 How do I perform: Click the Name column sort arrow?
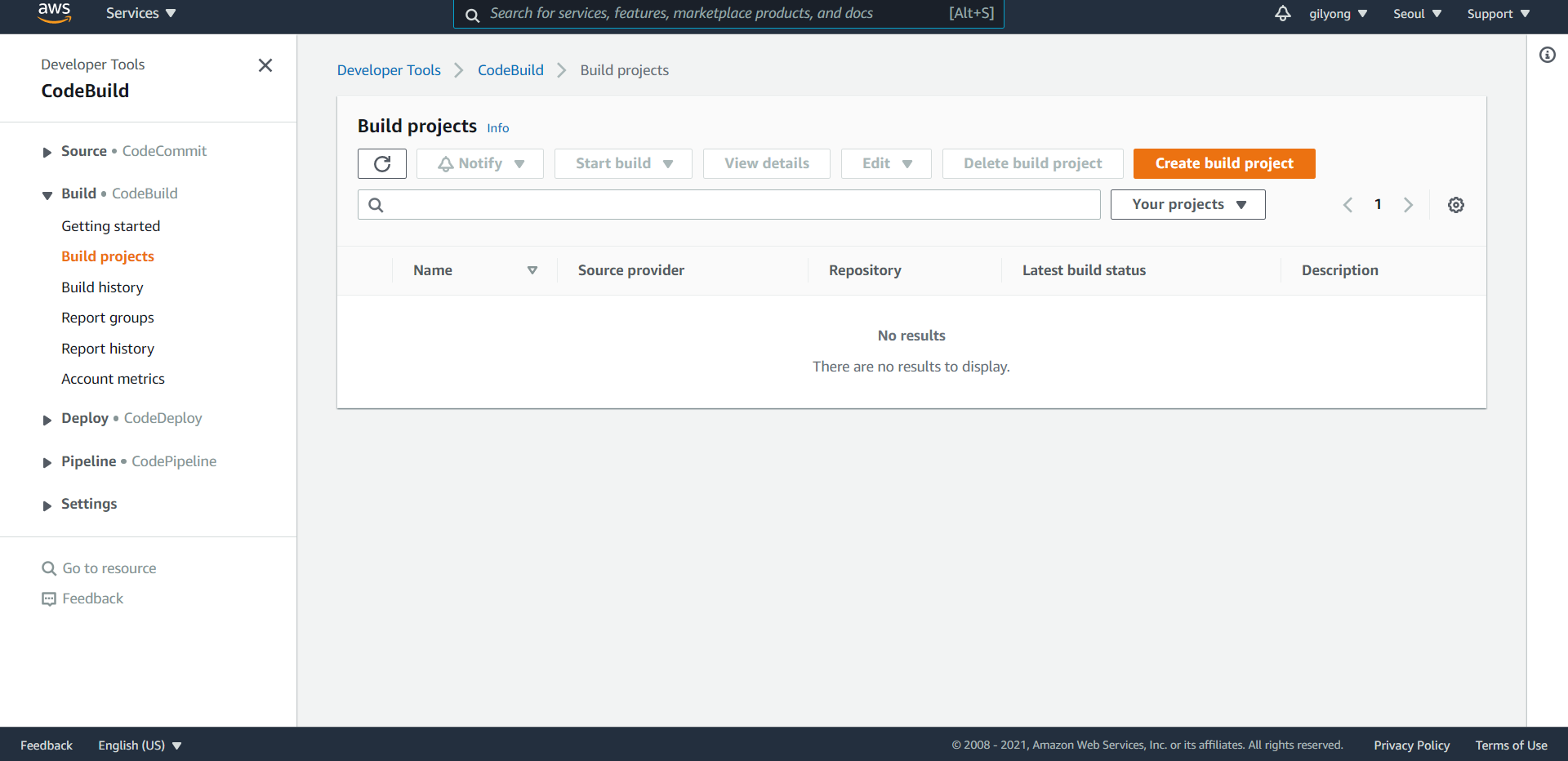tap(532, 270)
